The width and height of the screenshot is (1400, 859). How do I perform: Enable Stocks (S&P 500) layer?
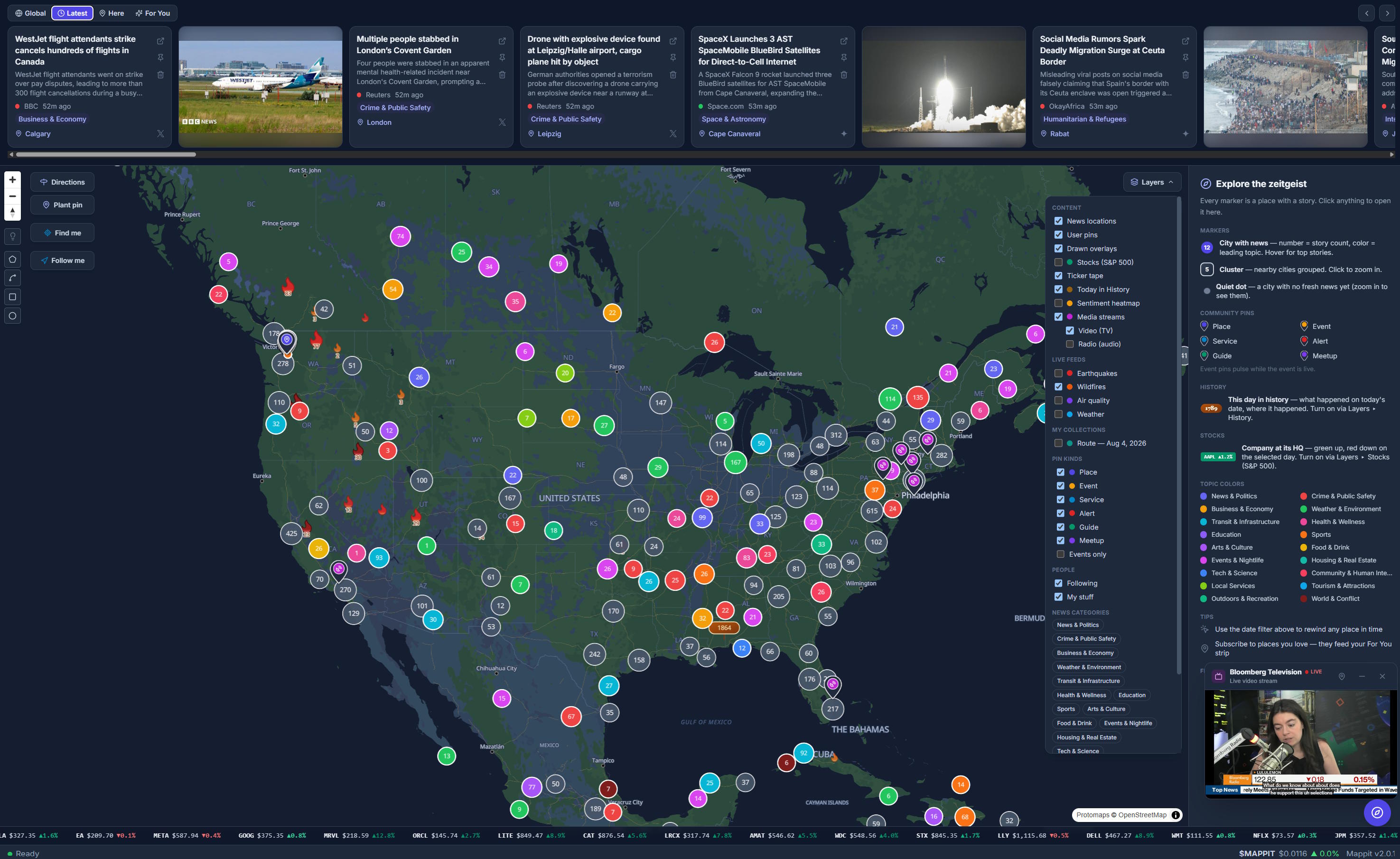[x=1058, y=262]
